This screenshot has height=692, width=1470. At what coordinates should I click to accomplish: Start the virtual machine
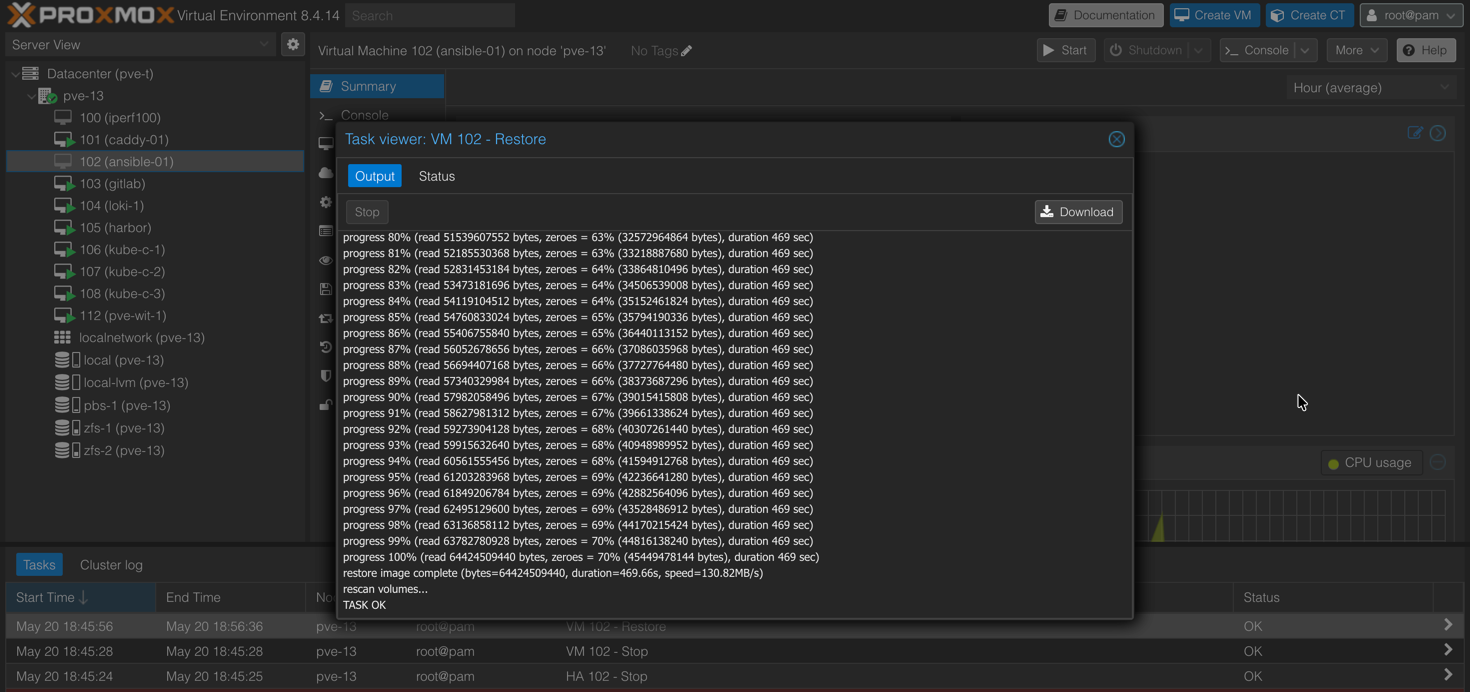coord(1066,50)
